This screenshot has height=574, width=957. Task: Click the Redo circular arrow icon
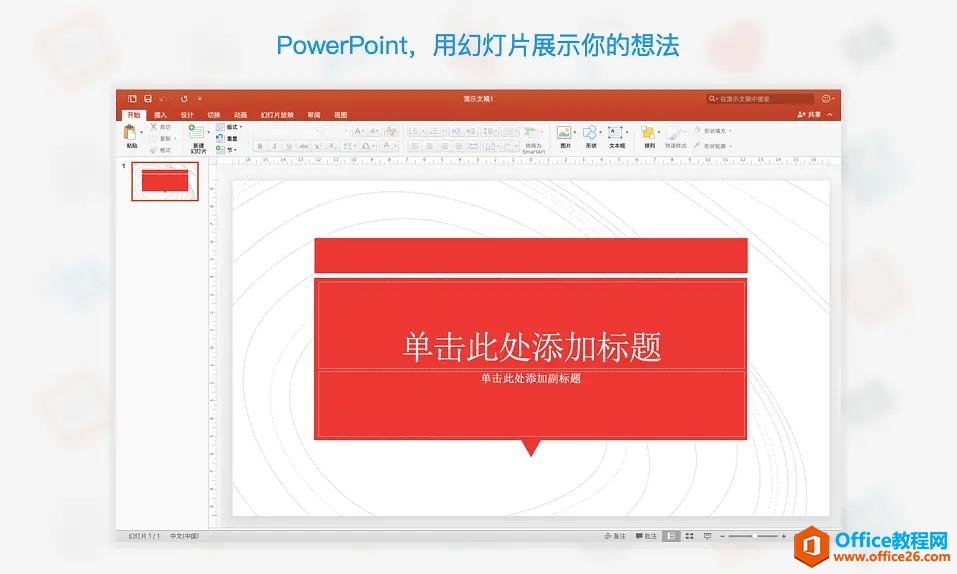pos(184,98)
